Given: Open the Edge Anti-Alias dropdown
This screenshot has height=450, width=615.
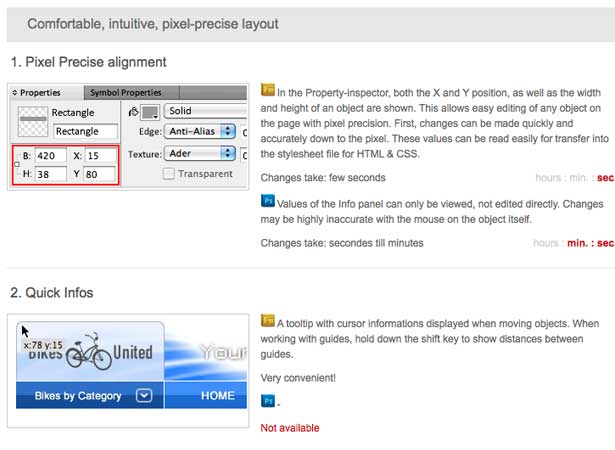Looking at the screenshot, I should [200, 131].
